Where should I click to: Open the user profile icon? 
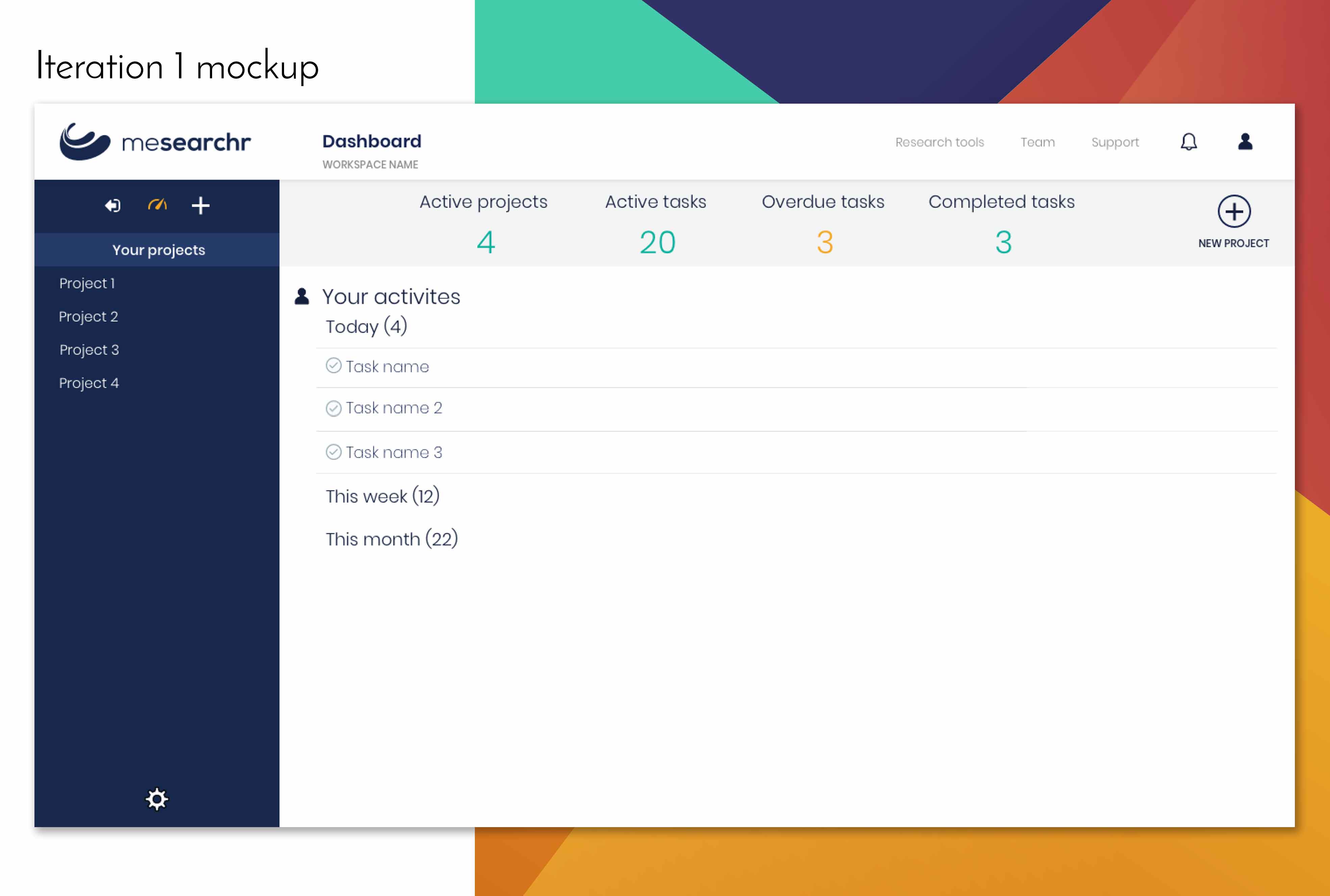(1245, 142)
